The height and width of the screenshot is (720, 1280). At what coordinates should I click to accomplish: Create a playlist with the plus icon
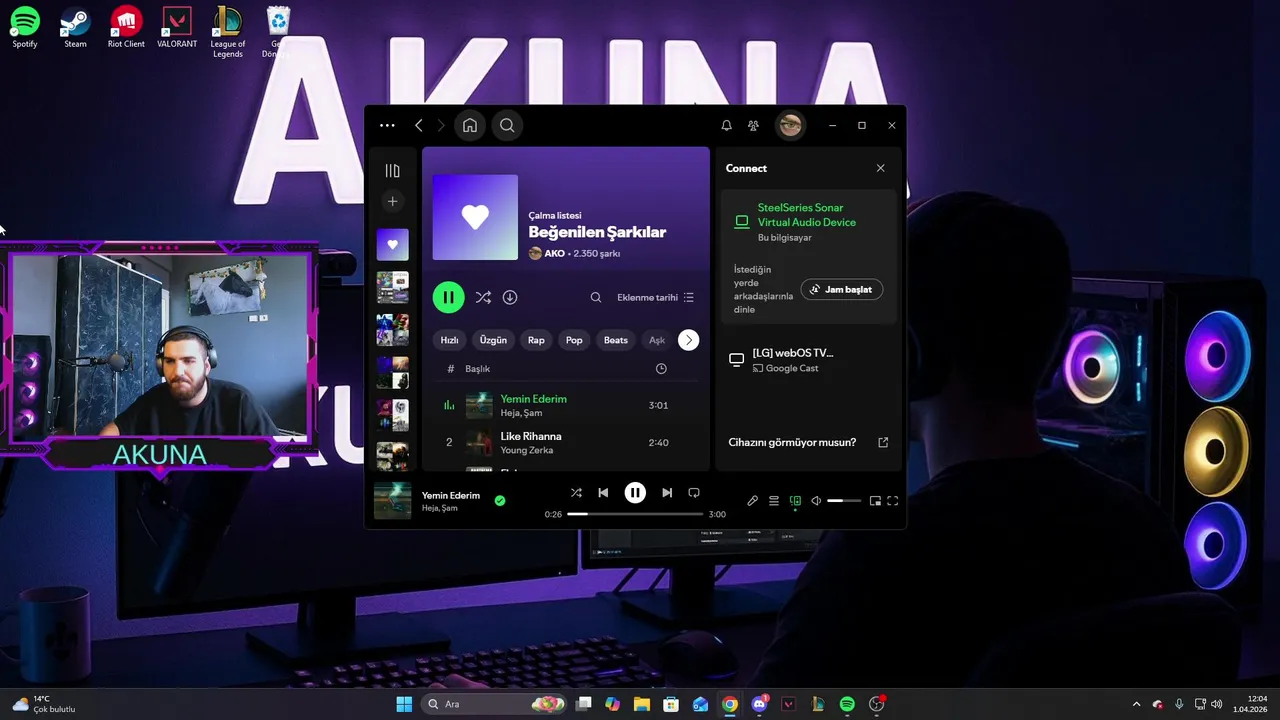click(x=392, y=201)
